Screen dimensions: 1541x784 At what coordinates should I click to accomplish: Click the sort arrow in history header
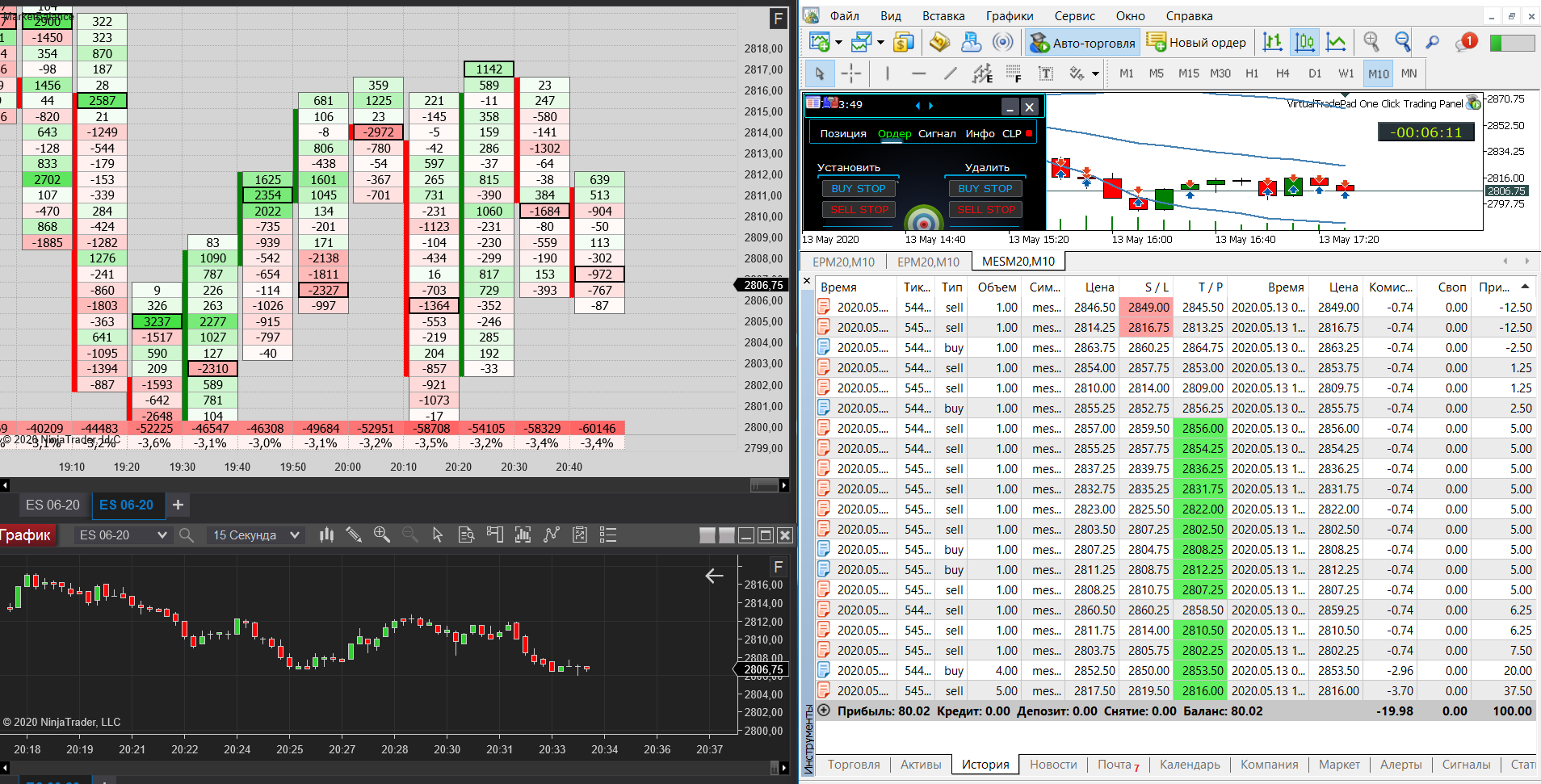click(1525, 287)
